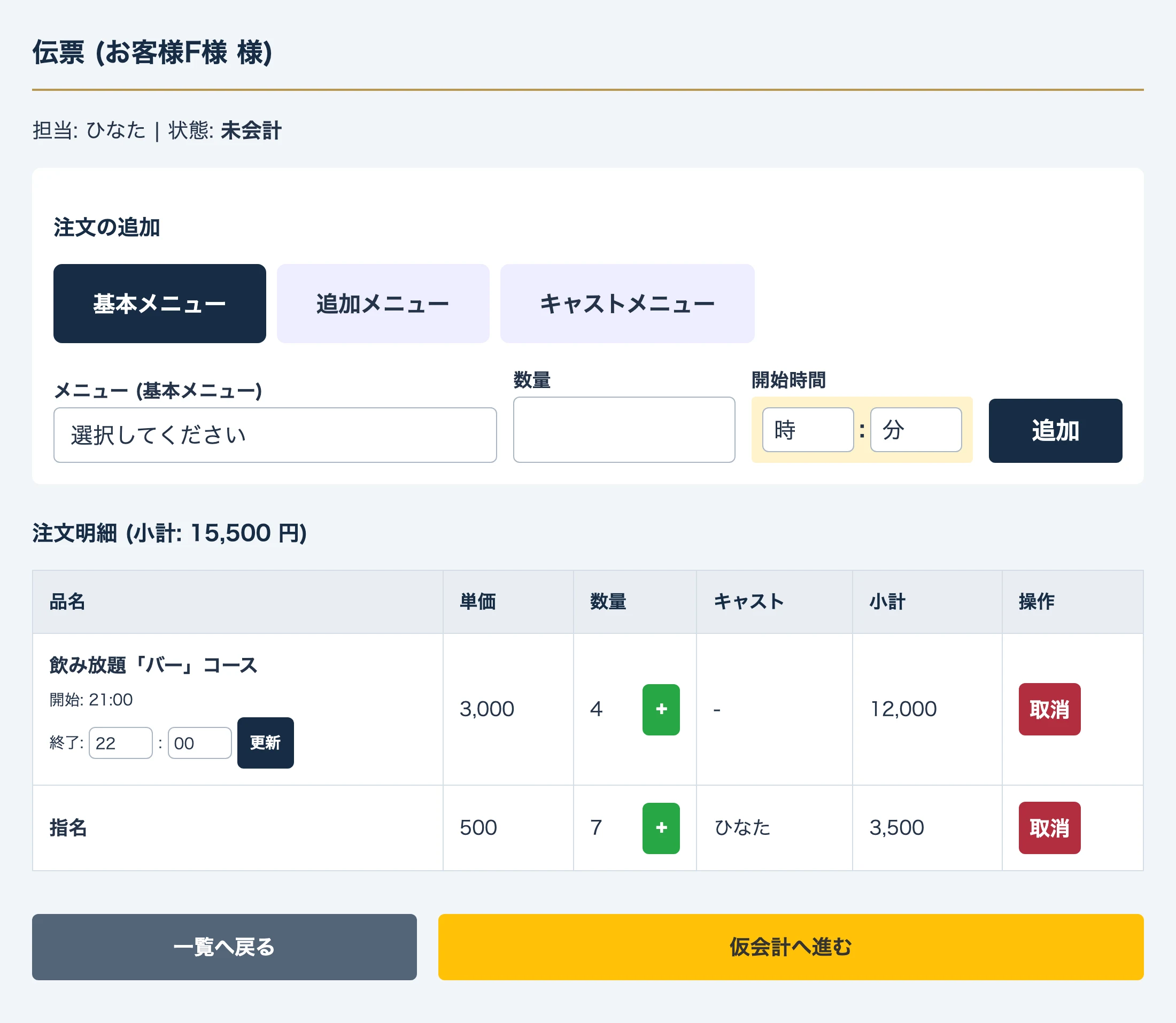Screen dimensions: 1176x1023
Task: Increase quantity of 指名 with plus button
Action: point(661,828)
